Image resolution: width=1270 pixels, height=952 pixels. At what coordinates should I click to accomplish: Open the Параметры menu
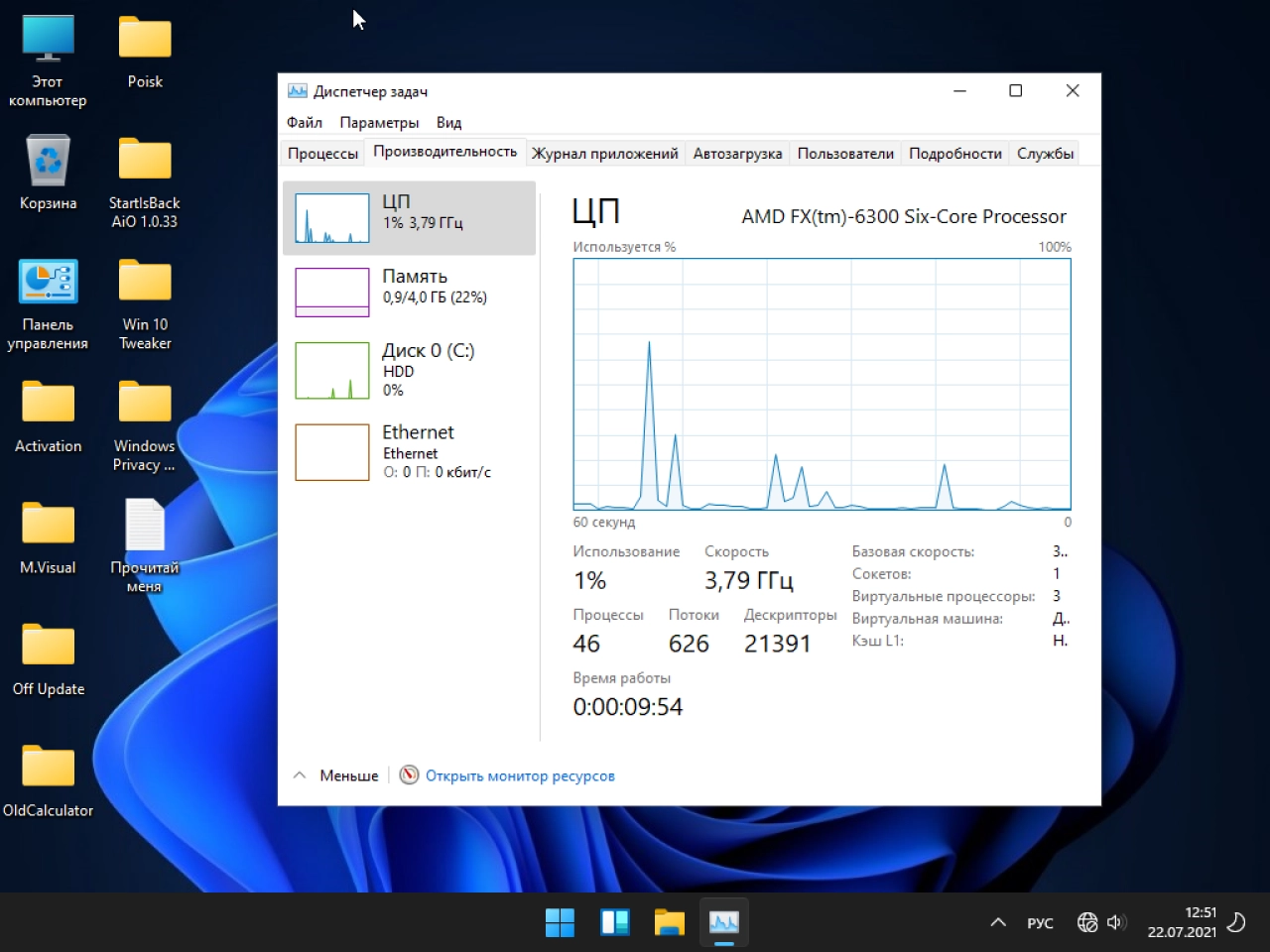[379, 122]
